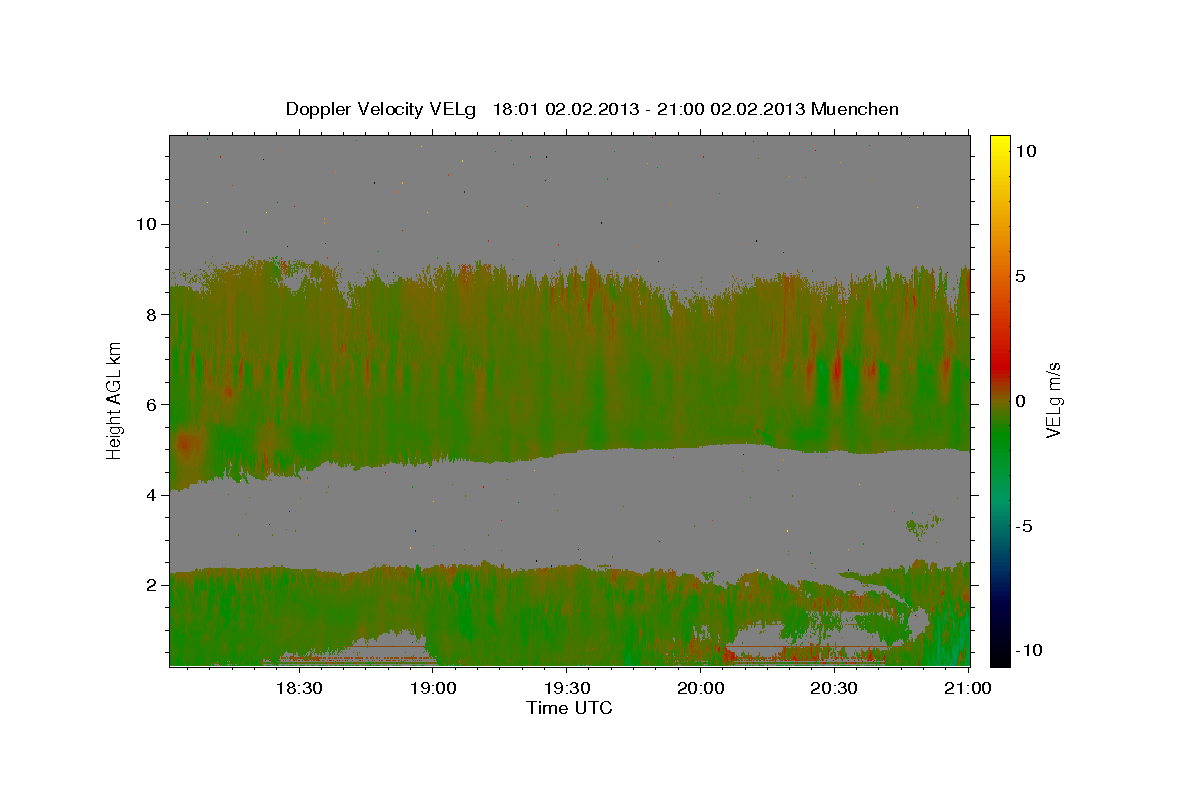
Task: Click the plot title 'Doppler Velocity VELg'
Action: click(380, 109)
